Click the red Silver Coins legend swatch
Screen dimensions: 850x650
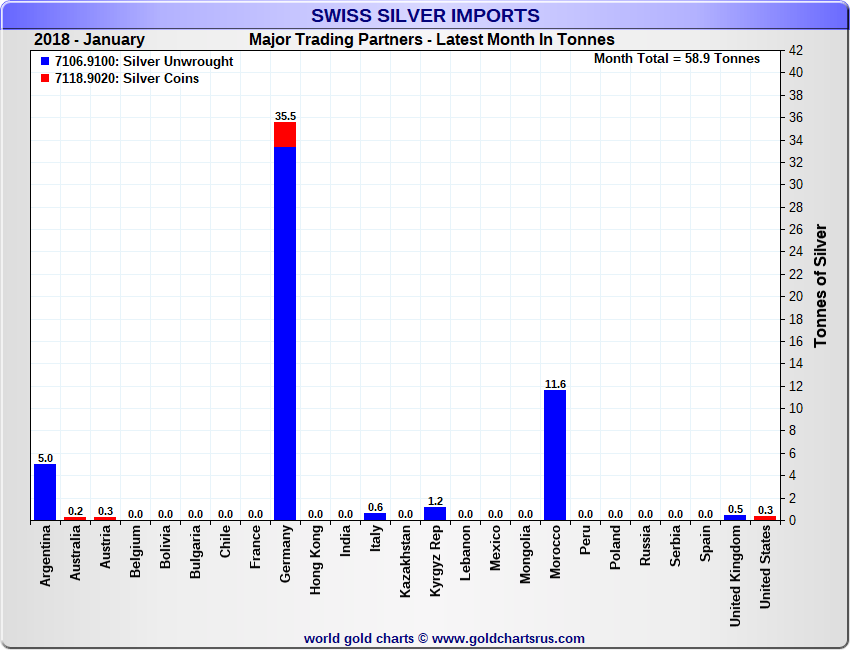(x=45, y=79)
